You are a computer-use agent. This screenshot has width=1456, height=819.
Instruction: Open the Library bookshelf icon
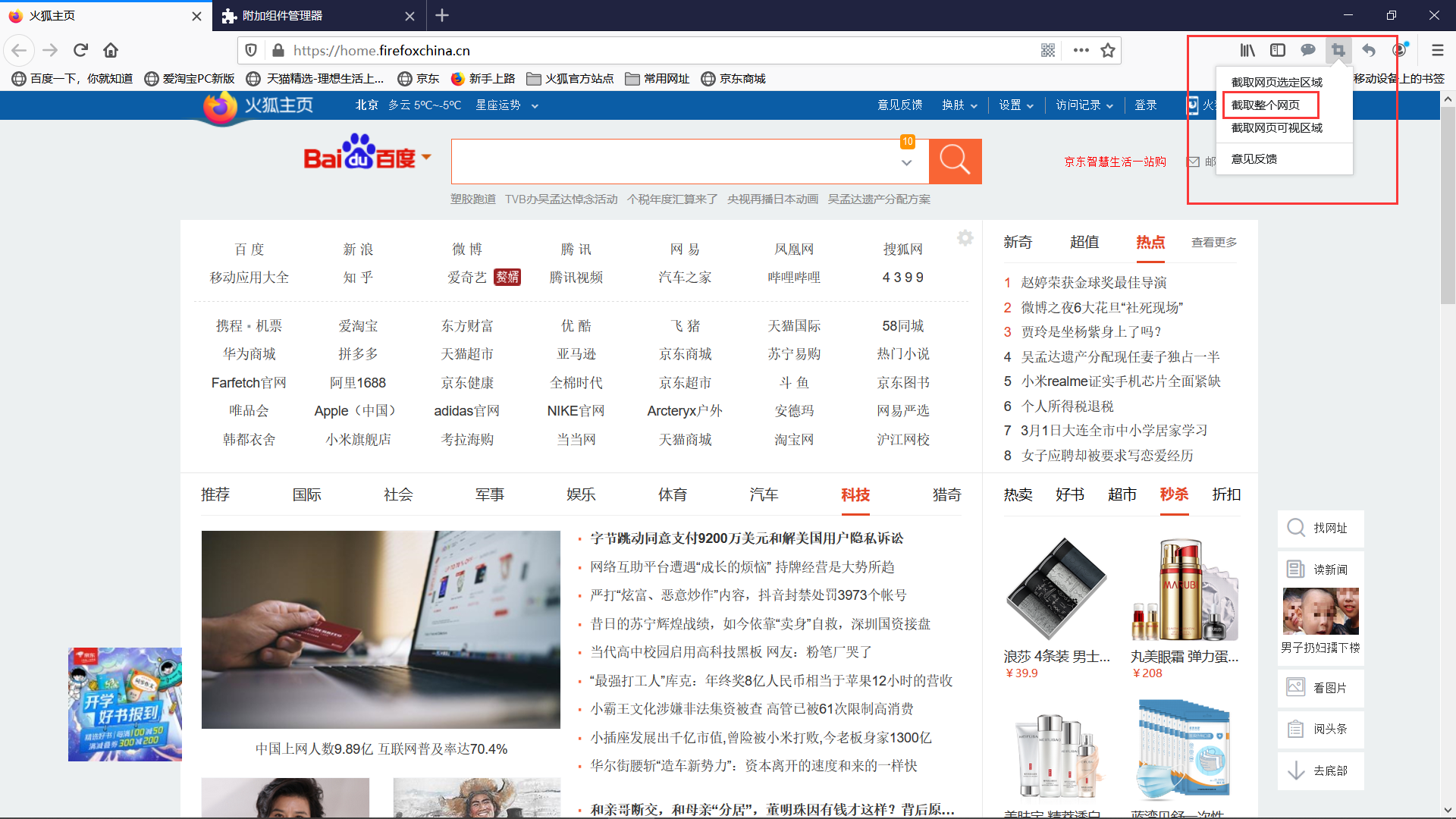[1247, 50]
